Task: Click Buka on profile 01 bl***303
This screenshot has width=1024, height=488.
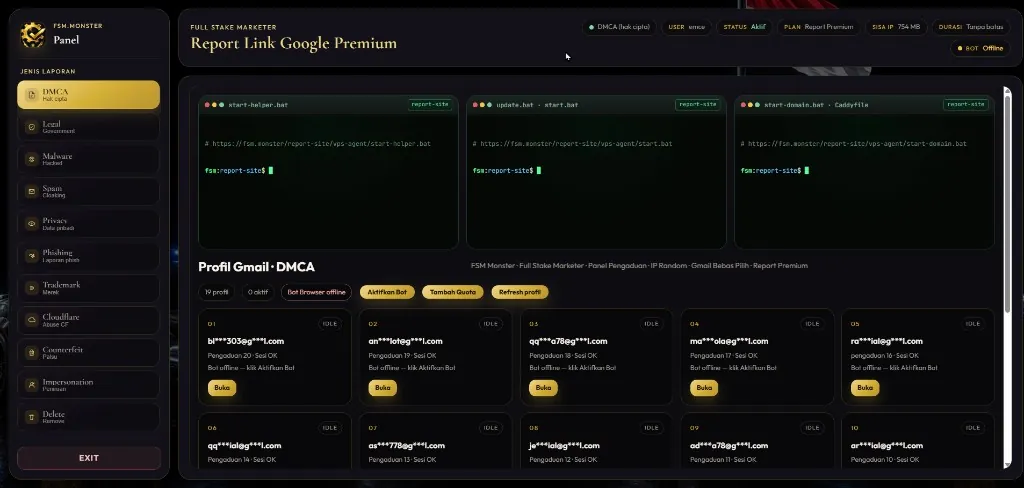Action: tap(222, 387)
